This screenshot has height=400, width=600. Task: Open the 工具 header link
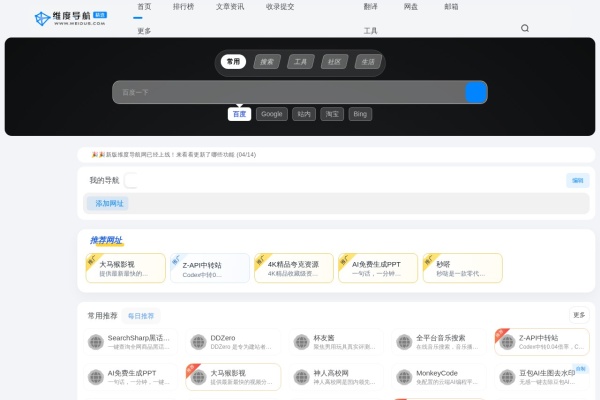point(370,31)
